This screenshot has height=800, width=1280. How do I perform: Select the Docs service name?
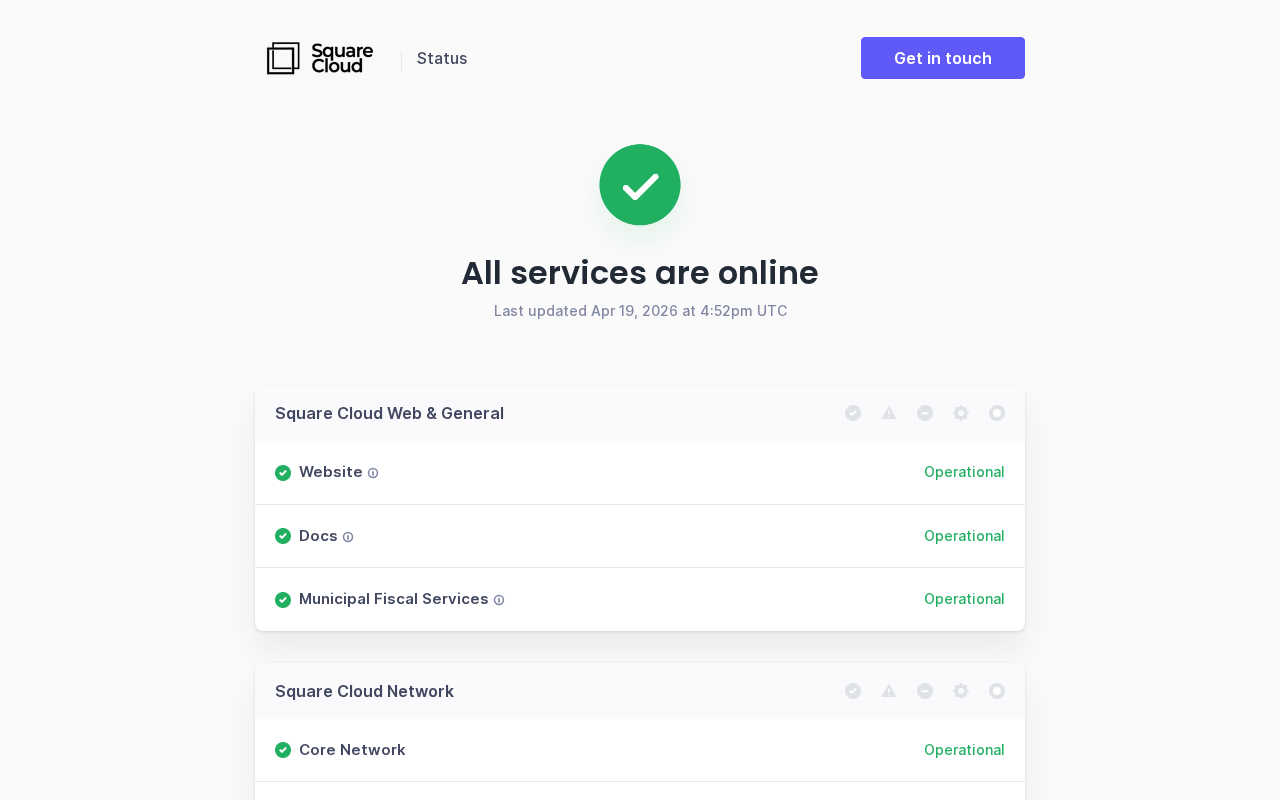point(318,536)
